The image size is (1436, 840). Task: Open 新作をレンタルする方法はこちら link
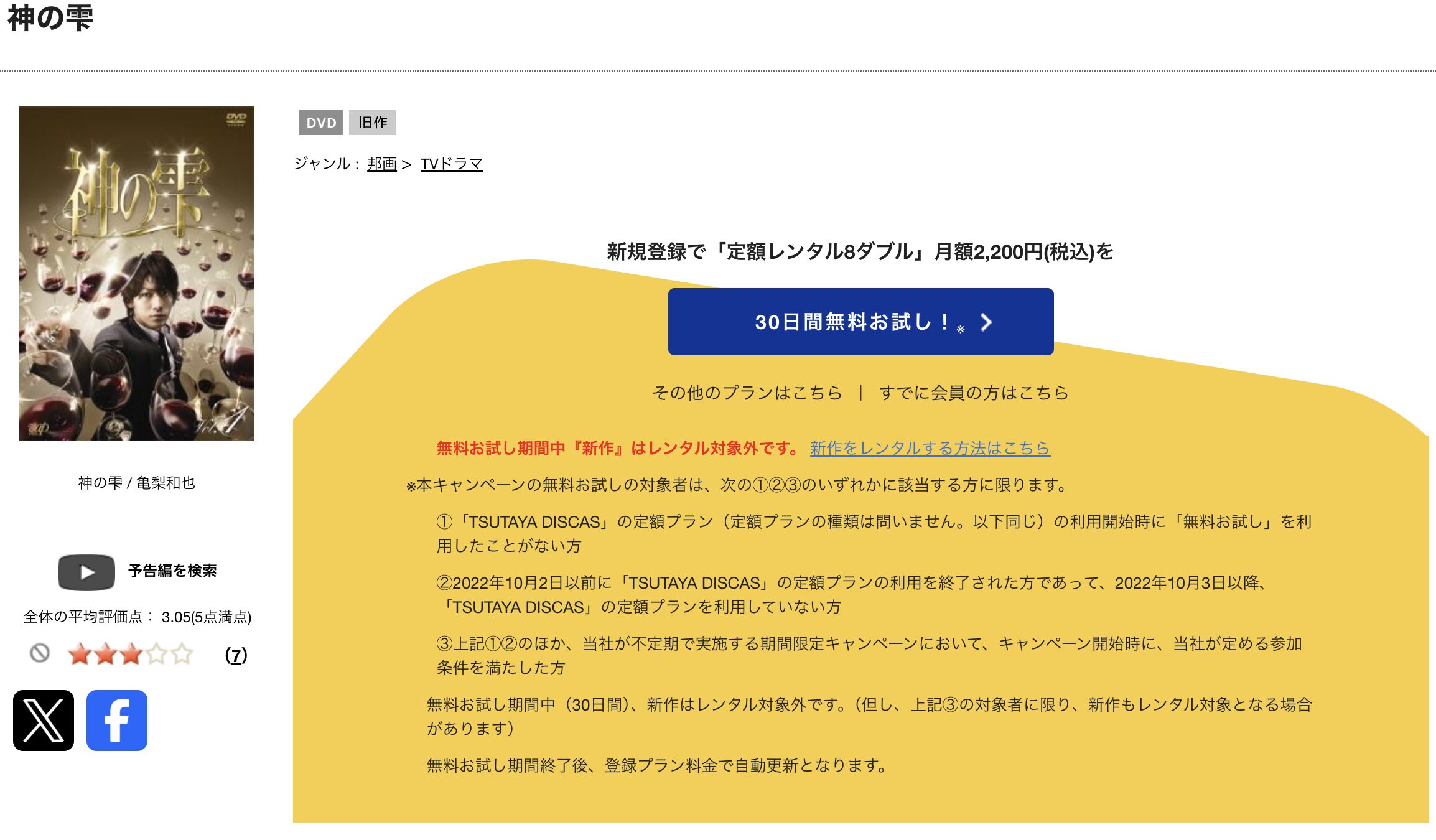(x=930, y=448)
